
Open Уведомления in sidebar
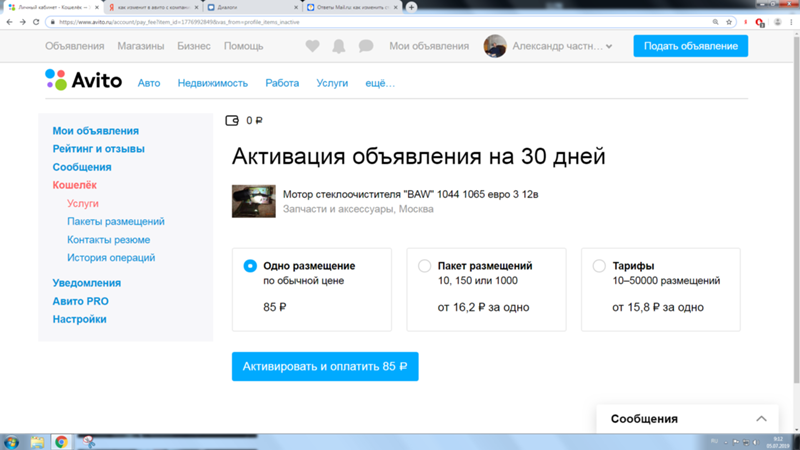click(x=87, y=283)
